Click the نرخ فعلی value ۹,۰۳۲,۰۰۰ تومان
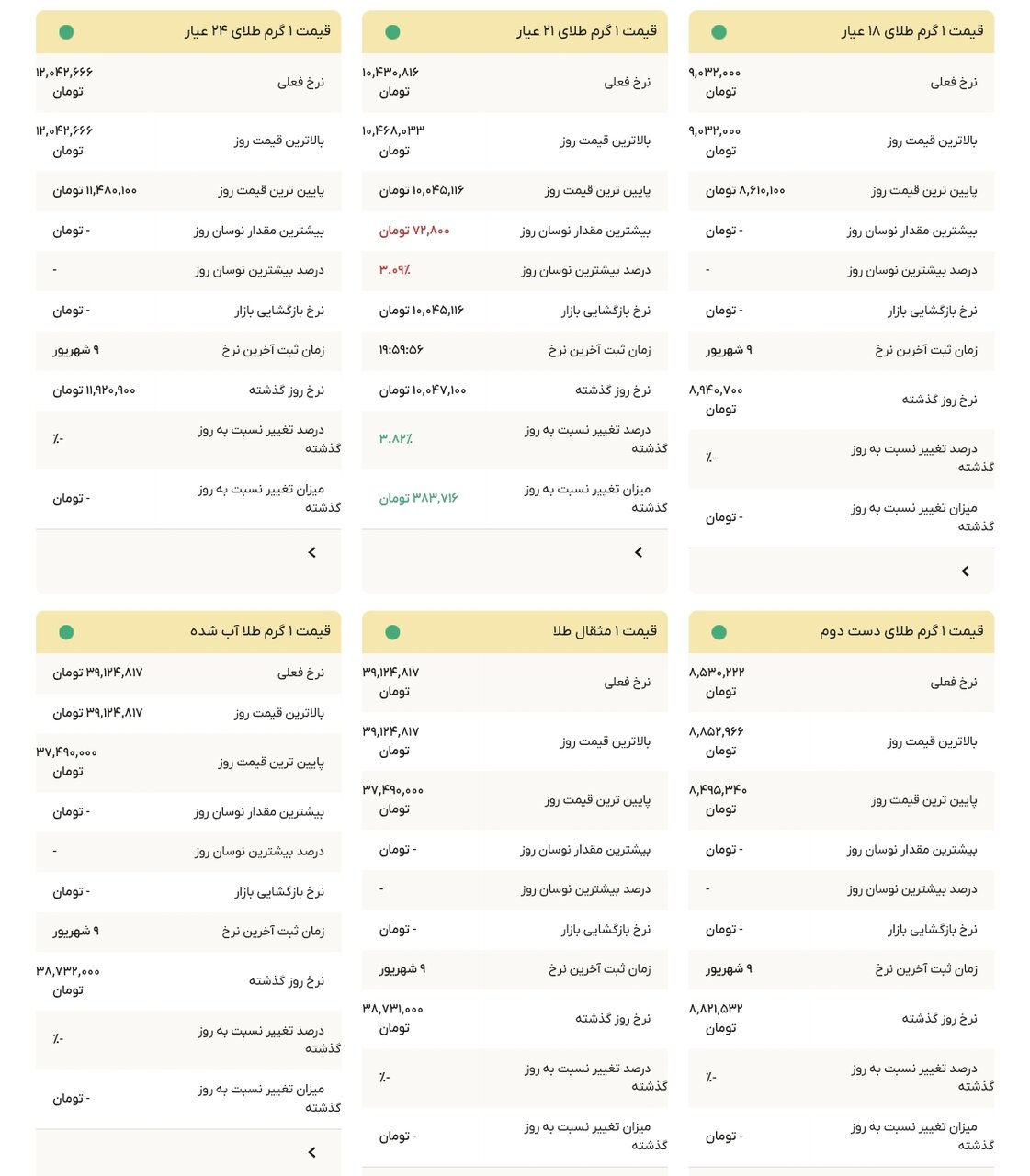Screen dimensions: 1030x1176 (x=716, y=83)
